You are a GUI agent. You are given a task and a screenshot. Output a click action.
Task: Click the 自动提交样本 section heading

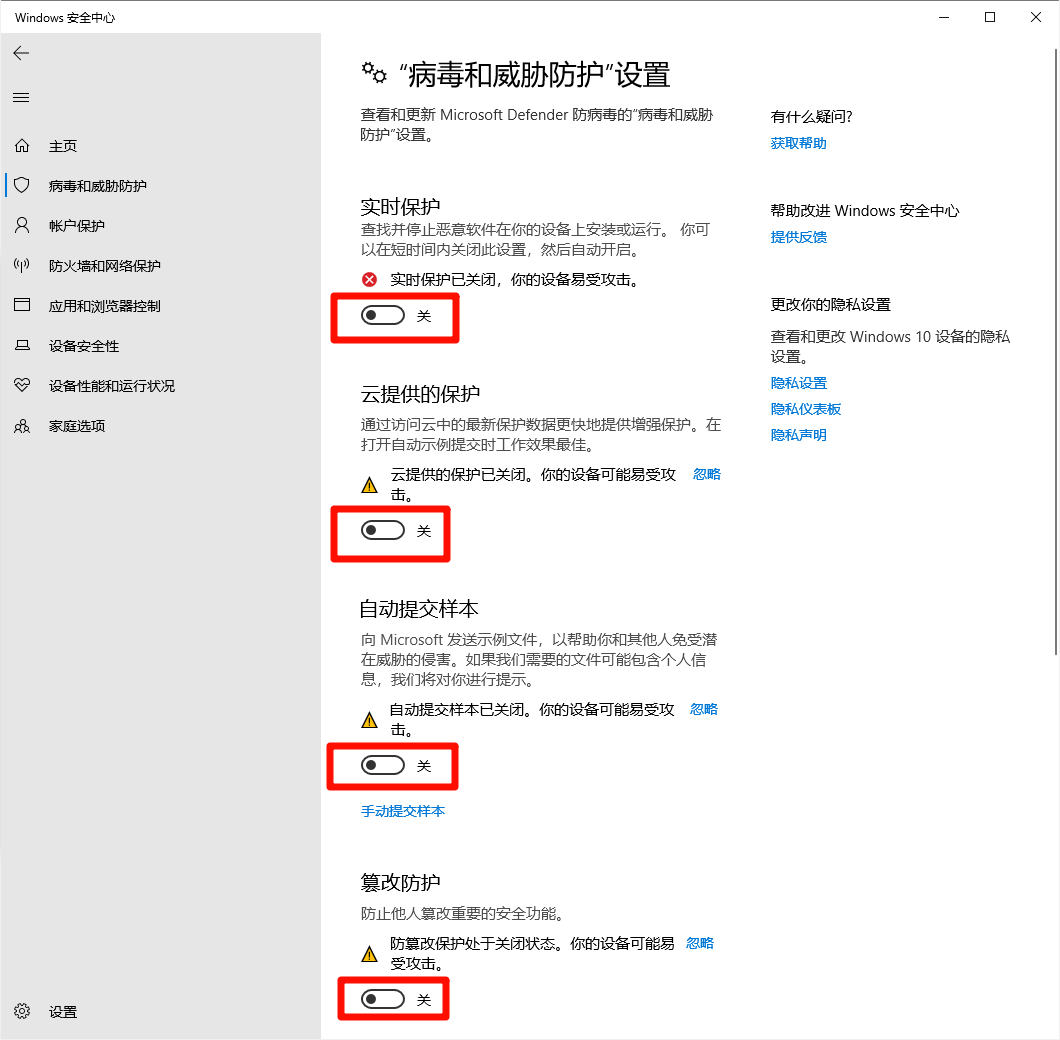pyautogui.click(x=419, y=609)
